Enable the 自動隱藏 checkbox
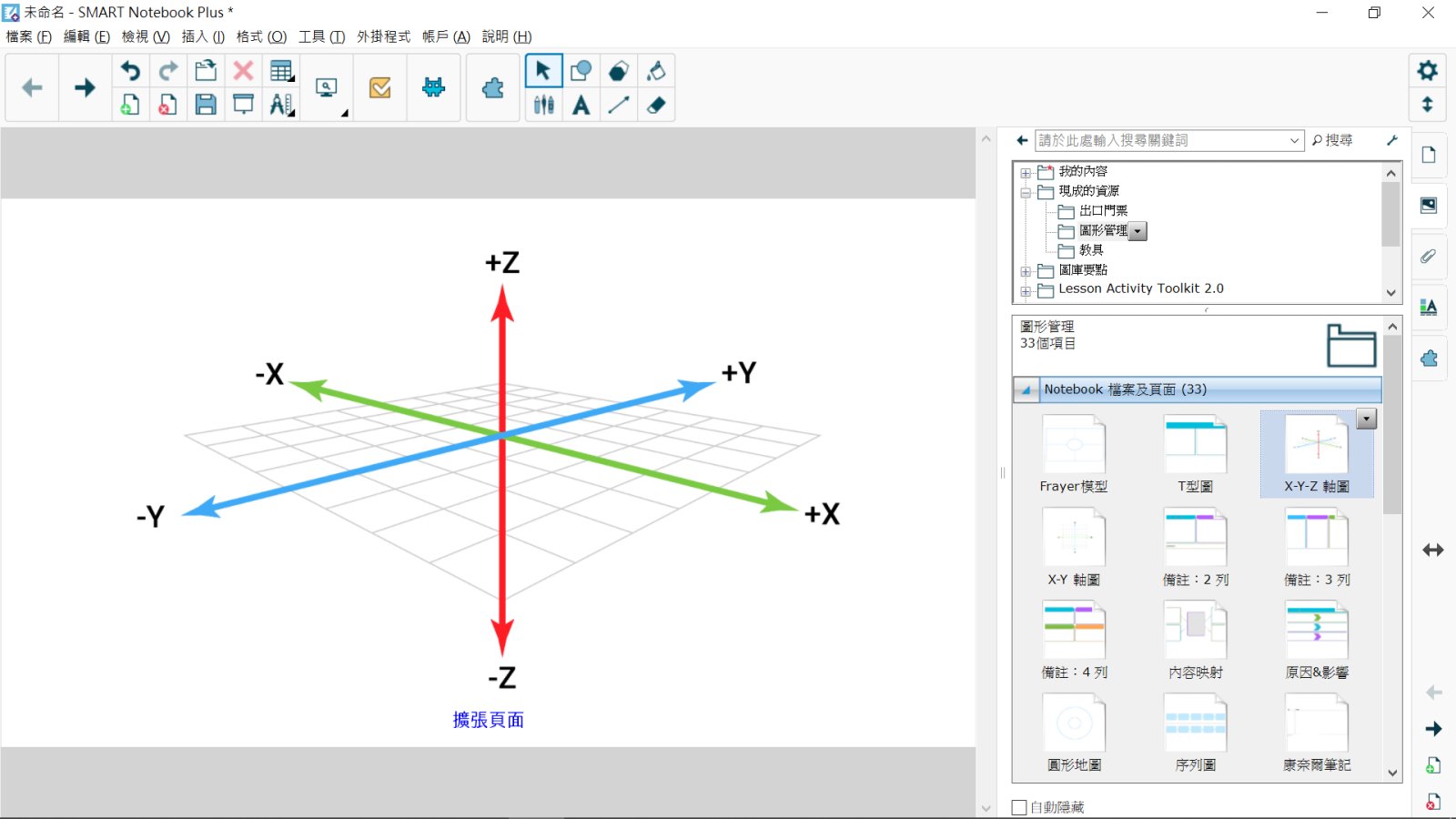This screenshot has height=819, width=1456. [x=1019, y=807]
